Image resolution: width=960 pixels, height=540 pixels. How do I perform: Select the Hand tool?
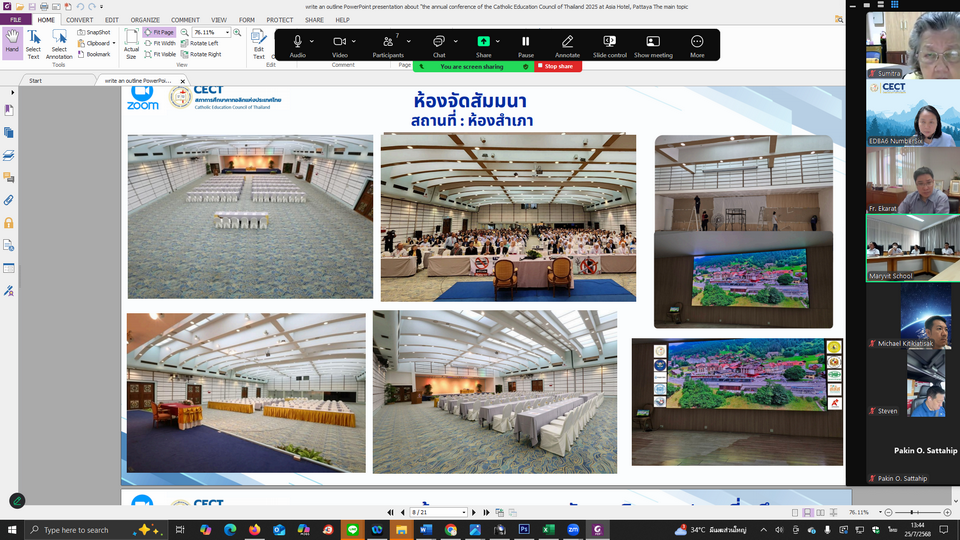[x=12, y=43]
